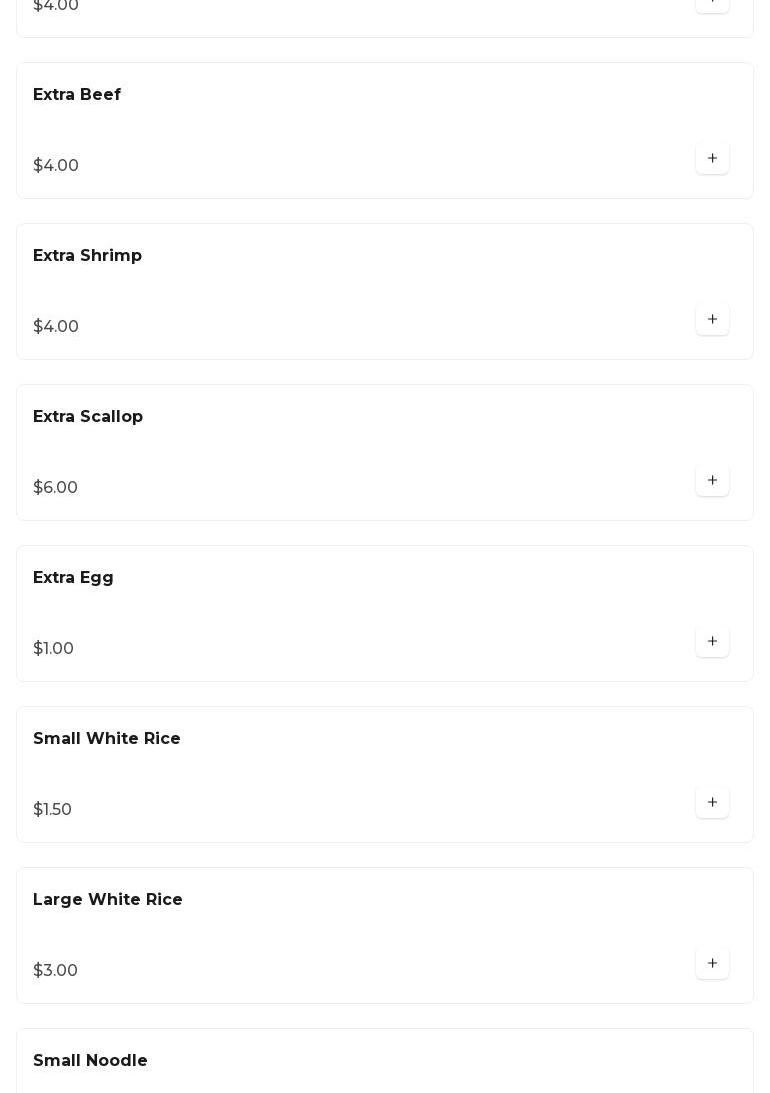Click the $4.00 price under Extra Beef

coord(55,166)
